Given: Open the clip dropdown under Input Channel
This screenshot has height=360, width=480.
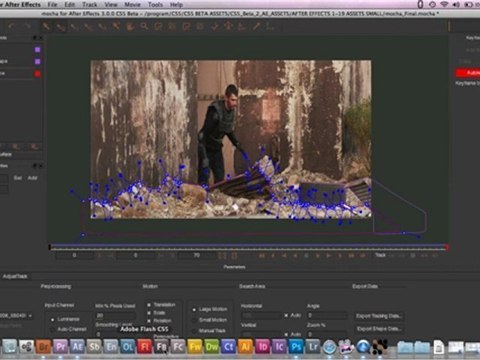Looking at the screenshot, I should click(x=16, y=315).
